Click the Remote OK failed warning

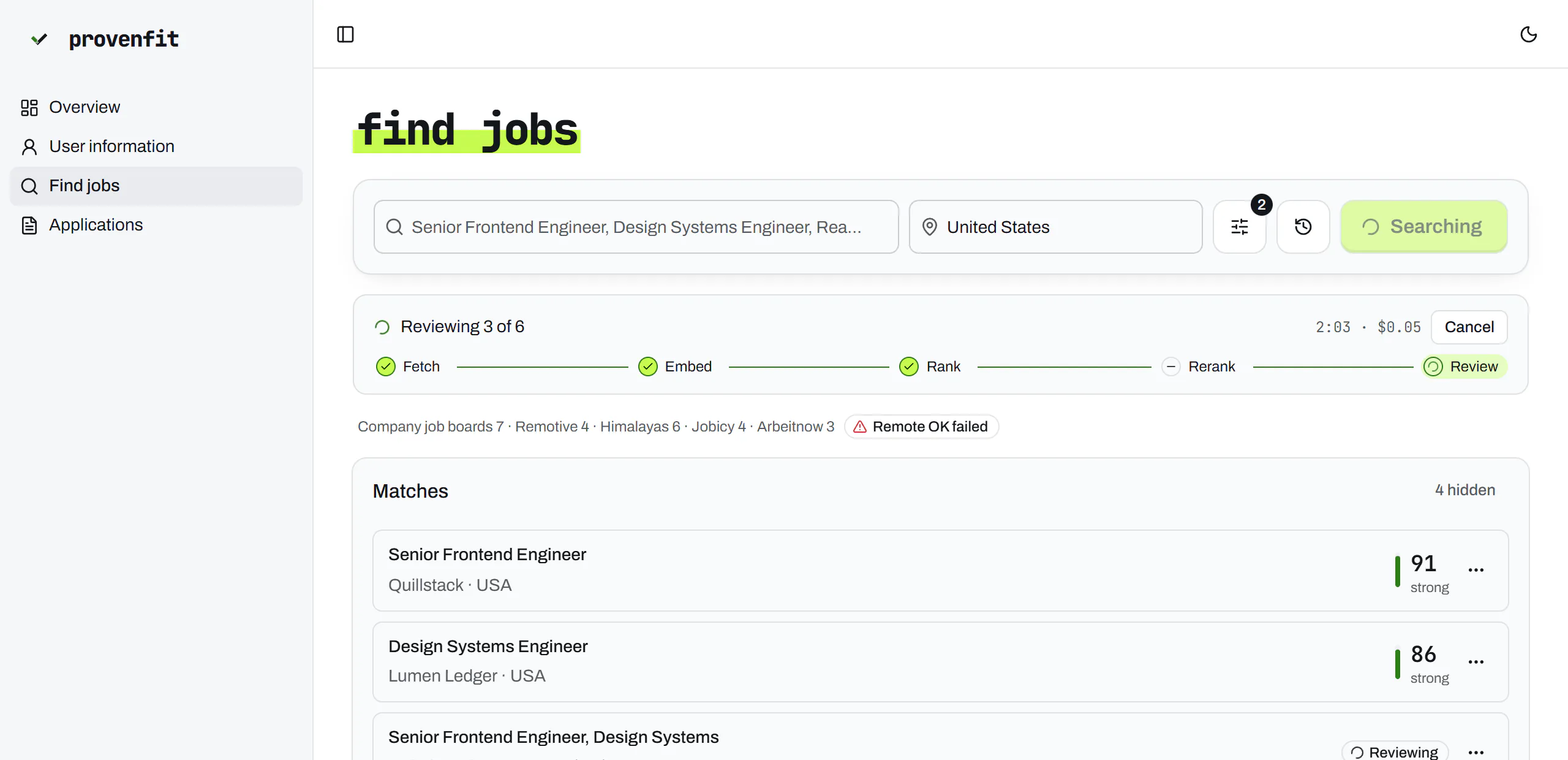point(922,427)
